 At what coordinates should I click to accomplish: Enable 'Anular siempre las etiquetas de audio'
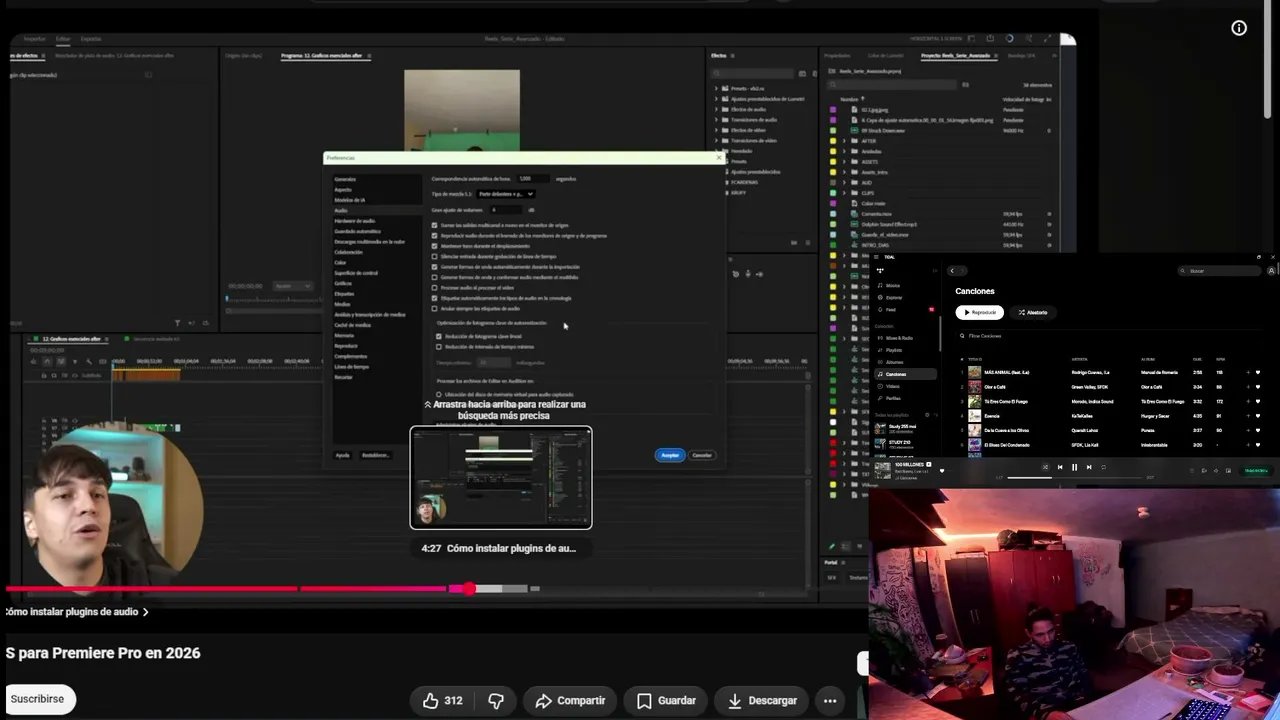(x=434, y=308)
